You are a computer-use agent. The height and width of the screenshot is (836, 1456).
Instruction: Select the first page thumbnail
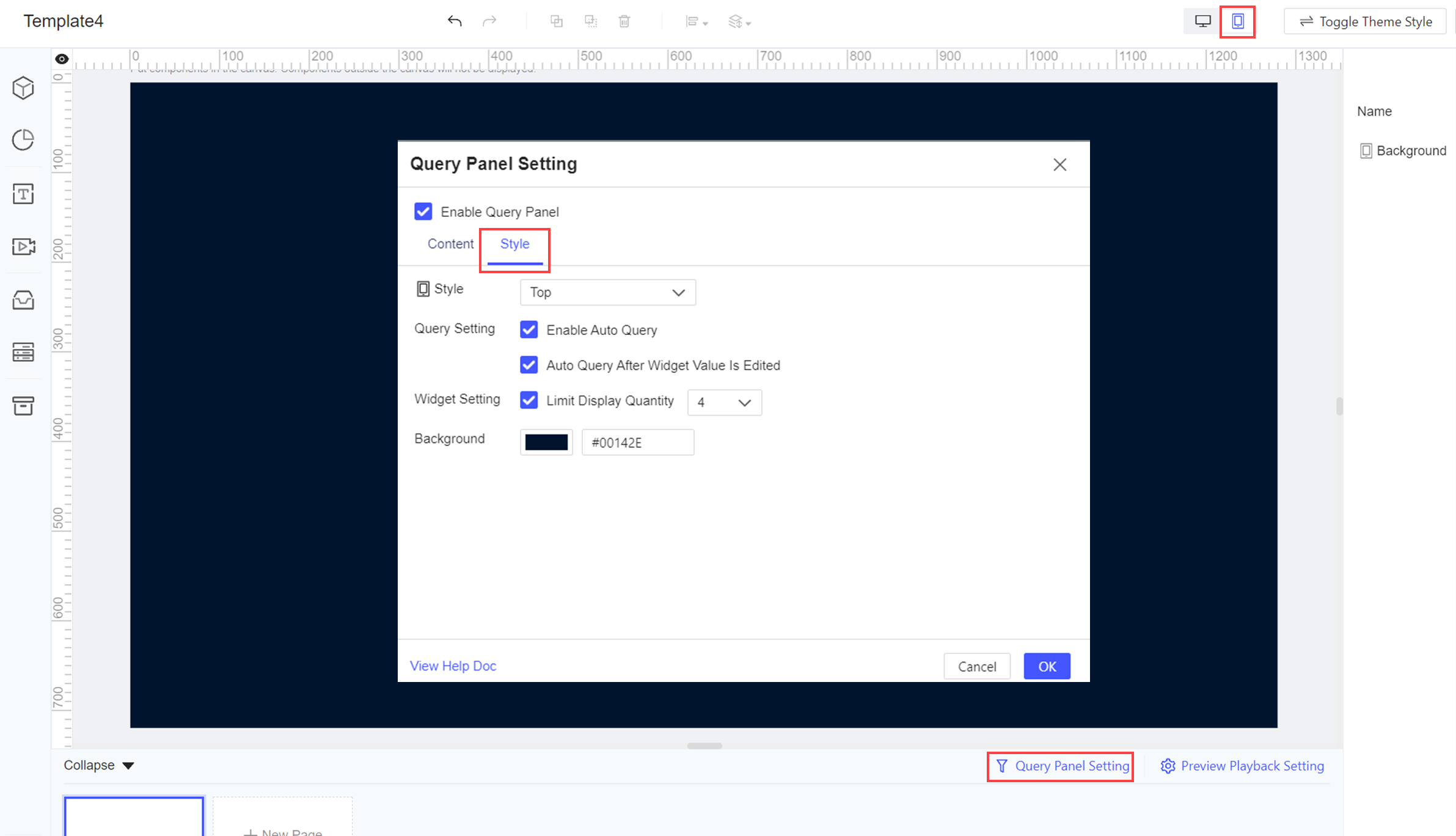[x=134, y=816]
